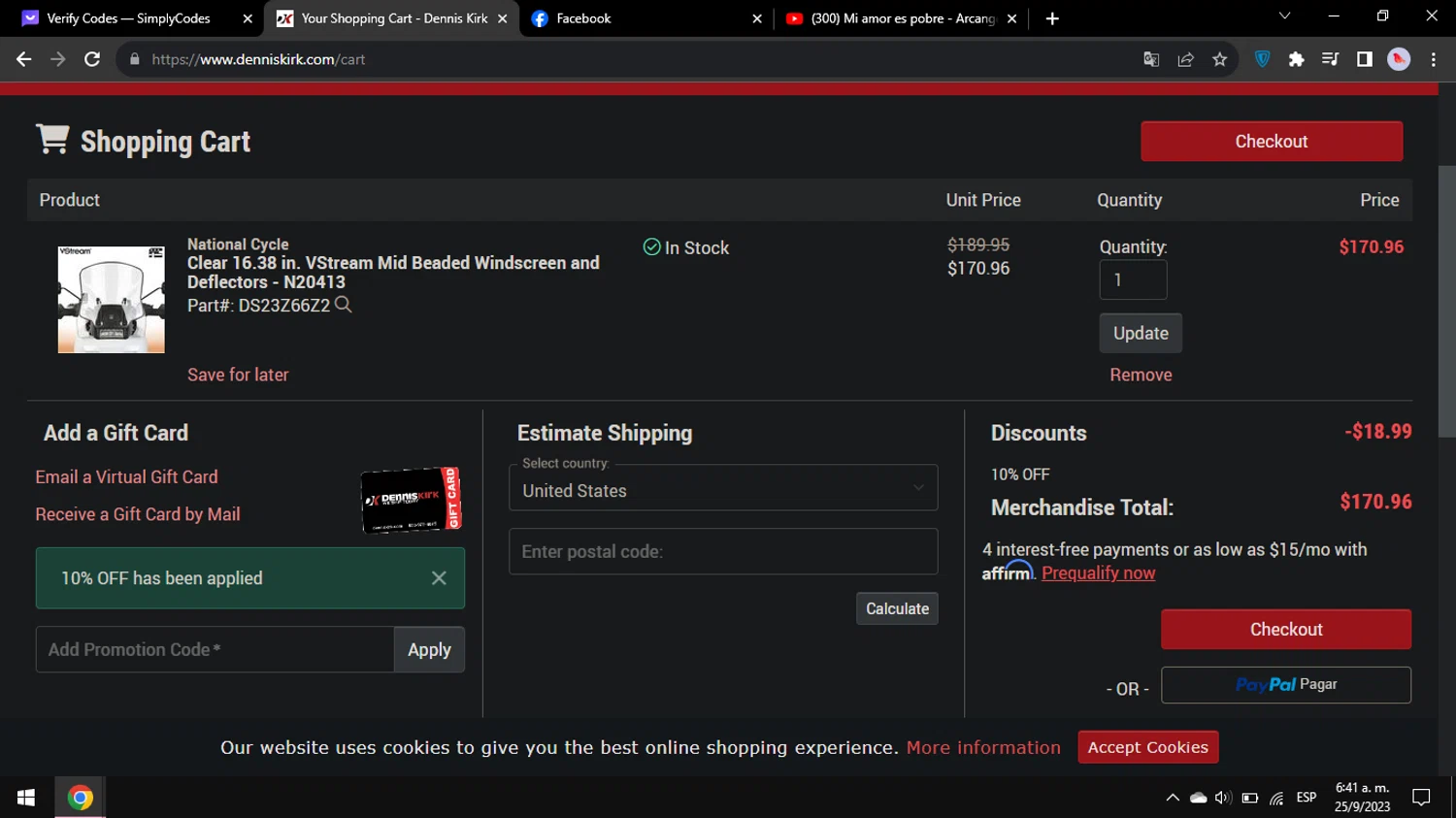The width and height of the screenshot is (1456, 818).
Task: Click the Update quantity button
Action: (x=1141, y=333)
